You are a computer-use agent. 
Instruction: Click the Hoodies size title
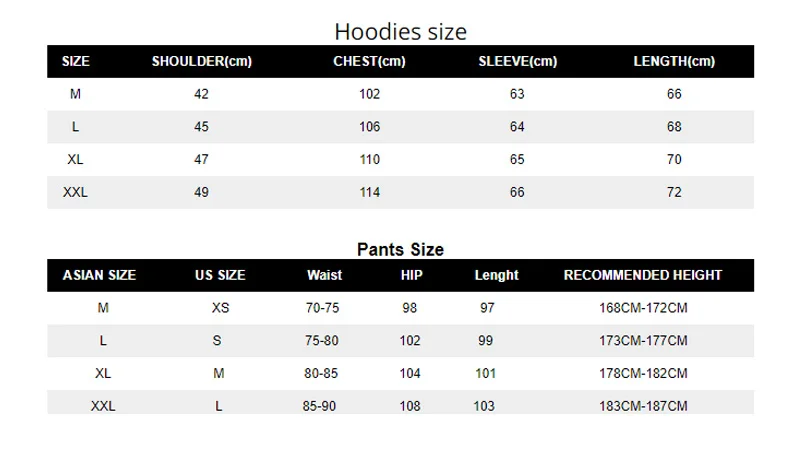click(401, 32)
